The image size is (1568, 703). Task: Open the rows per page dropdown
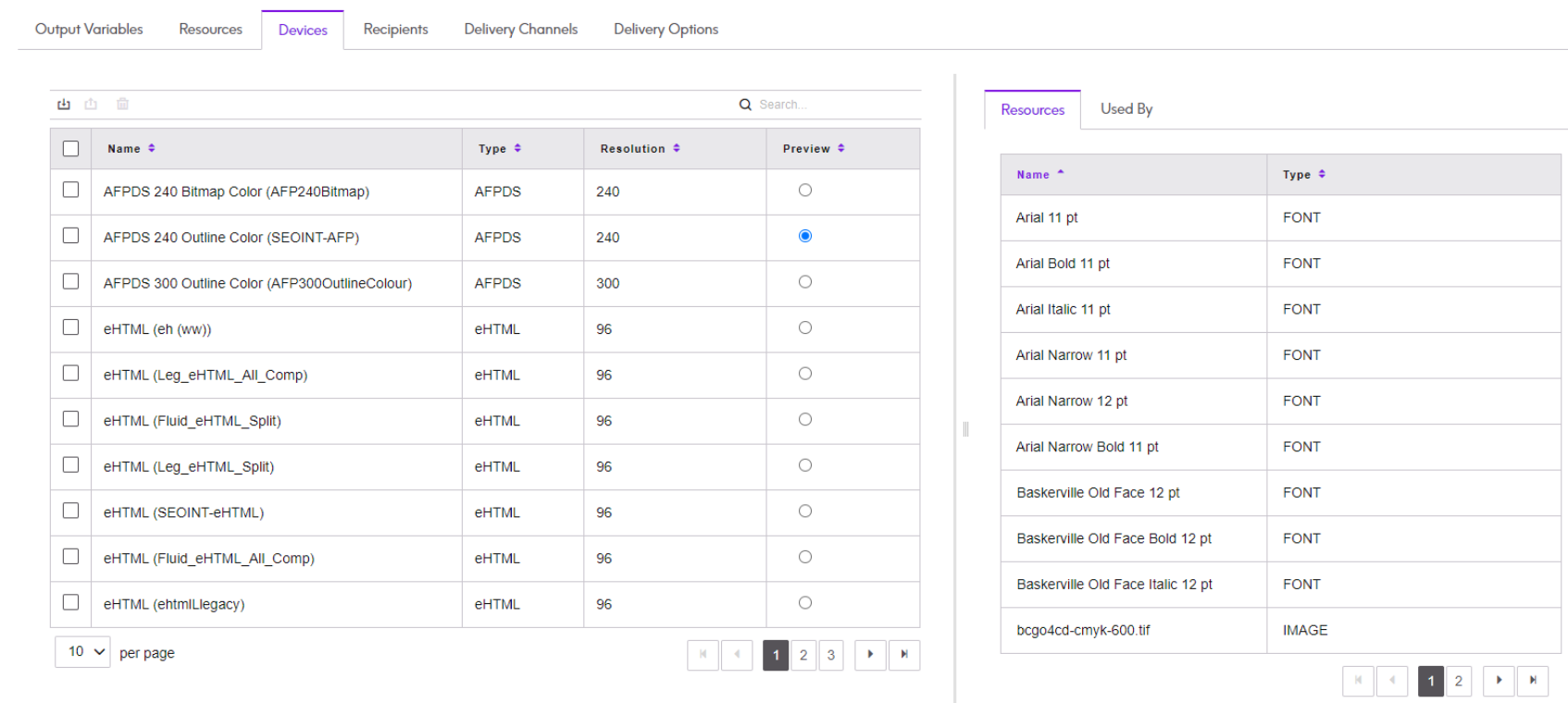point(82,652)
